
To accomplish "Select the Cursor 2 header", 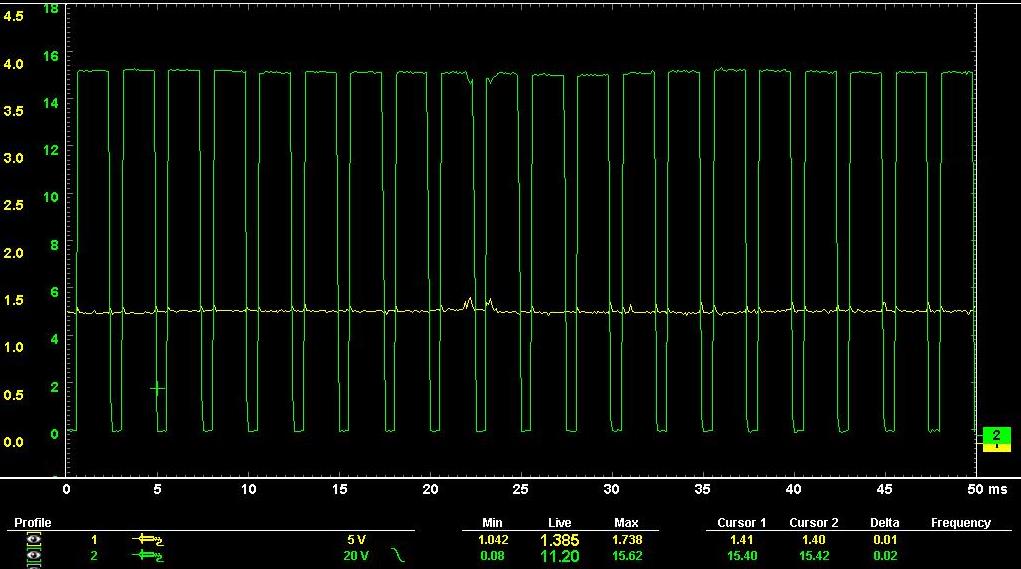I will coord(814,523).
